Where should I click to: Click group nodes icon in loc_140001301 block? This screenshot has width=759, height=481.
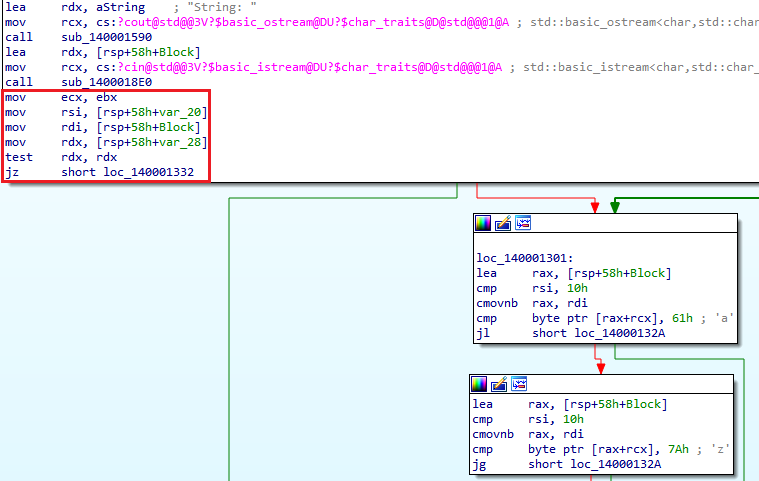pos(523,222)
